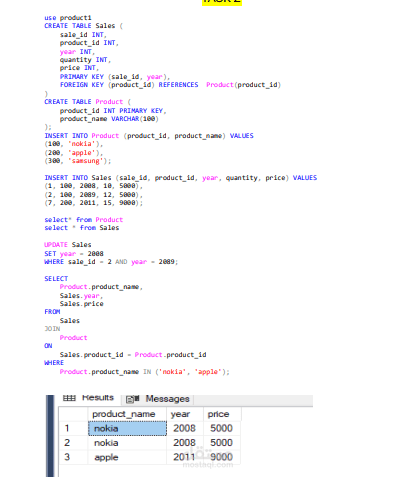Screen dimensions: 416x479
Task: Click the 'select* from Product' line
Action: click(x=84, y=220)
